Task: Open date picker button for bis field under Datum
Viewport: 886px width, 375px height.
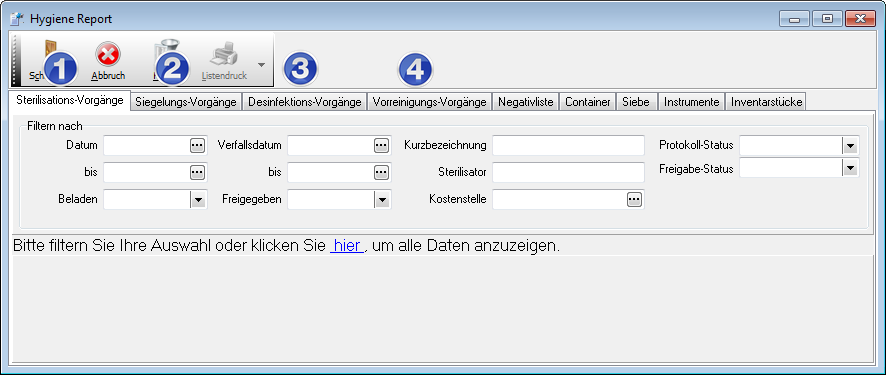Action: [197, 173]
